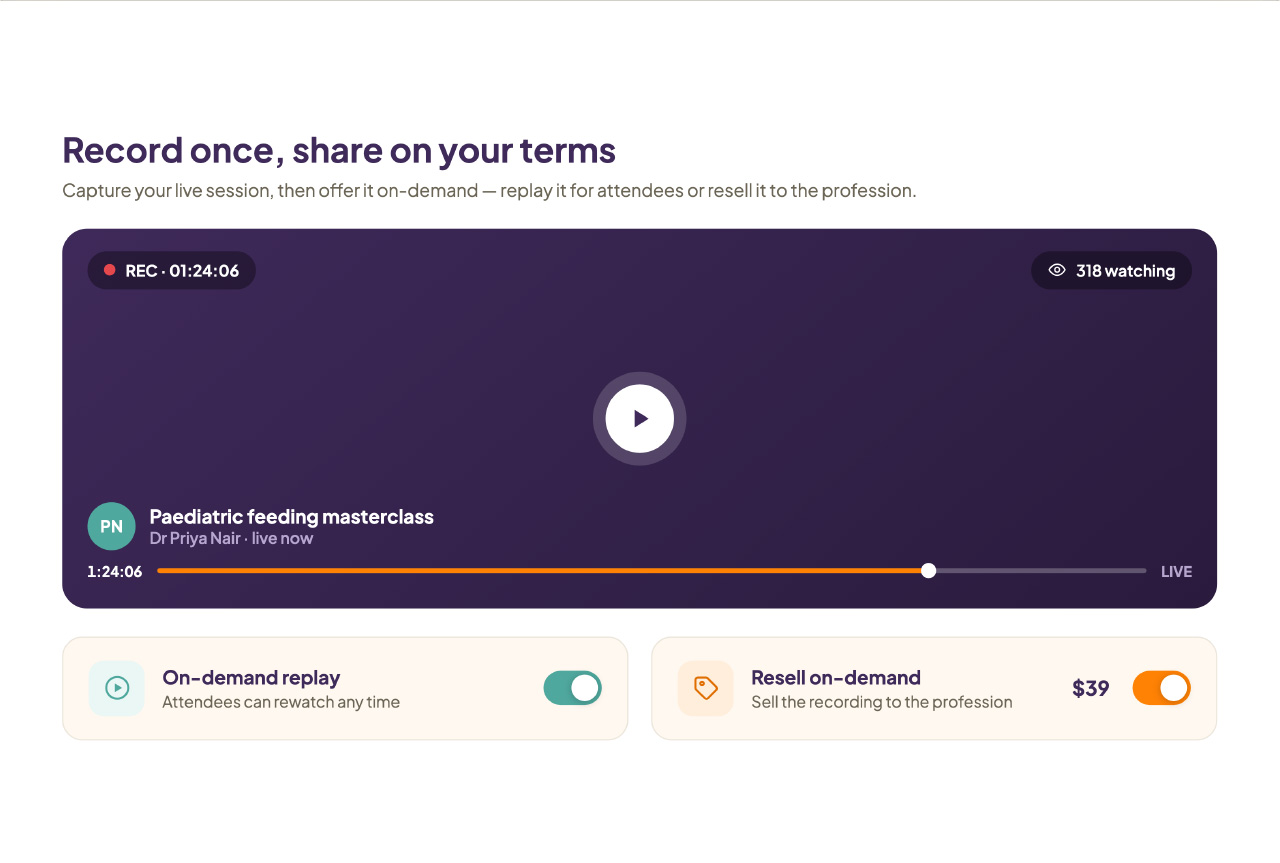Click Attendees can rewatch any time text
The height and width of the screenshot is (863, 1280).
pyautogui.click(x=281, y=702)
